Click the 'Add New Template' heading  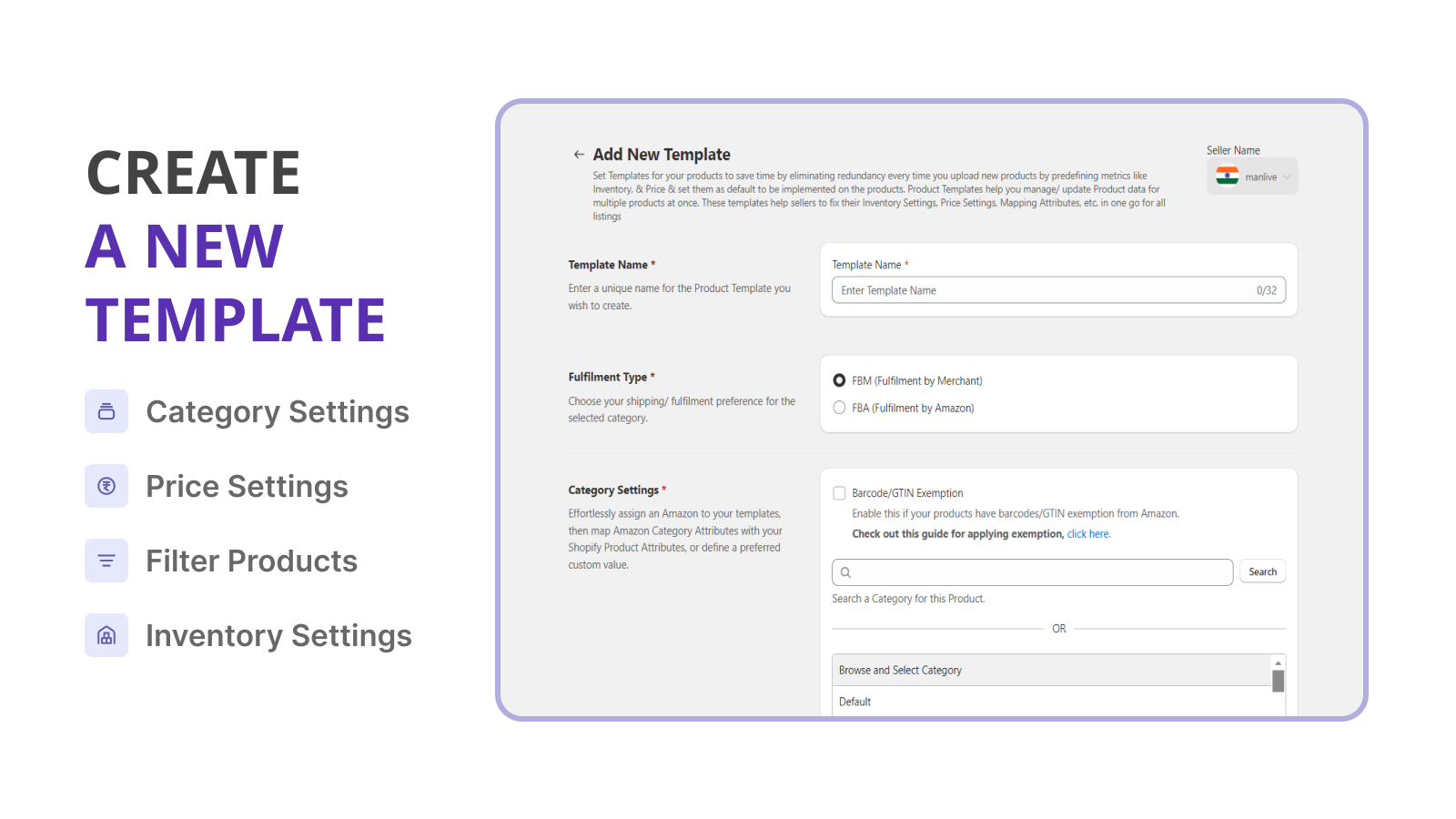[x=662, y=155]
